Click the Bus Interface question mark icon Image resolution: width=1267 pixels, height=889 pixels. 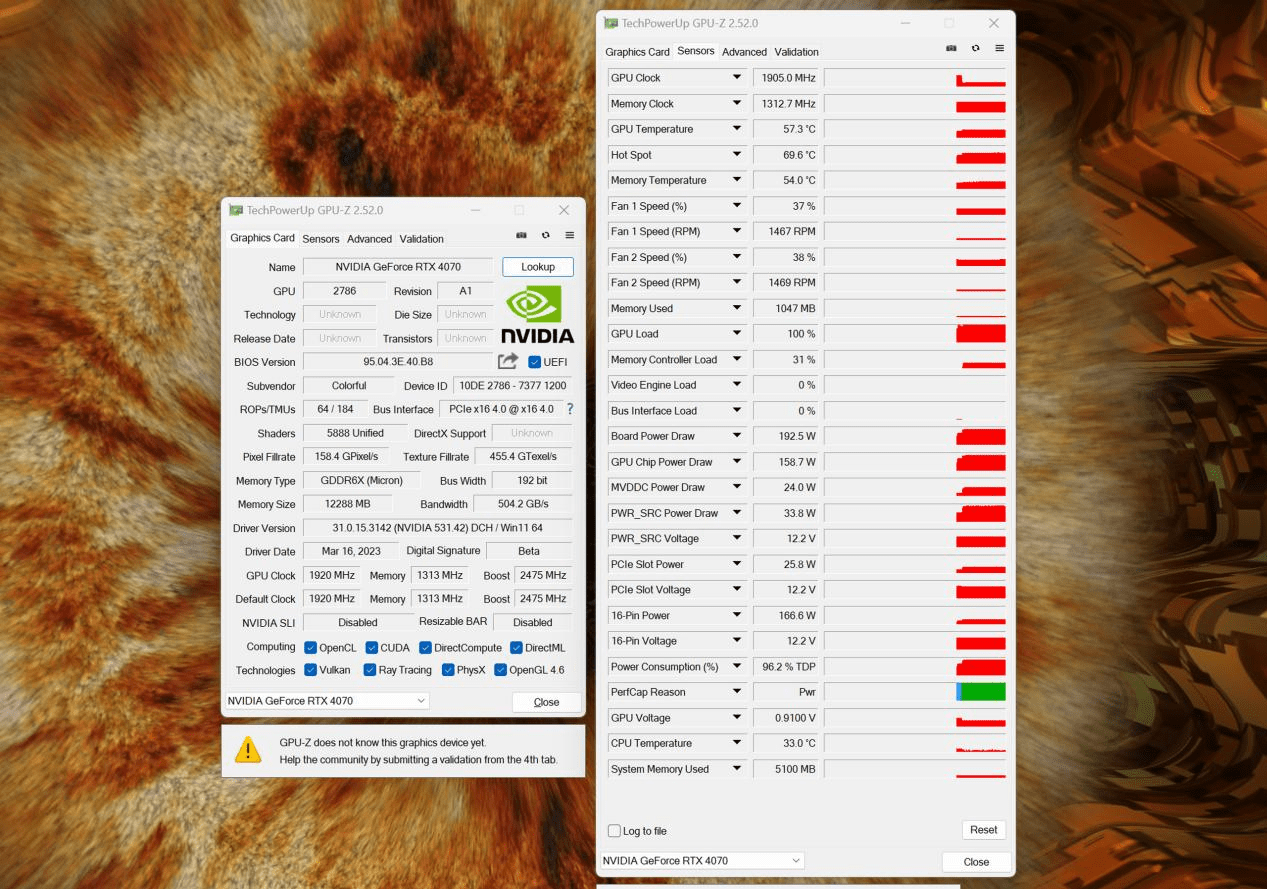(x=570, y=409)
